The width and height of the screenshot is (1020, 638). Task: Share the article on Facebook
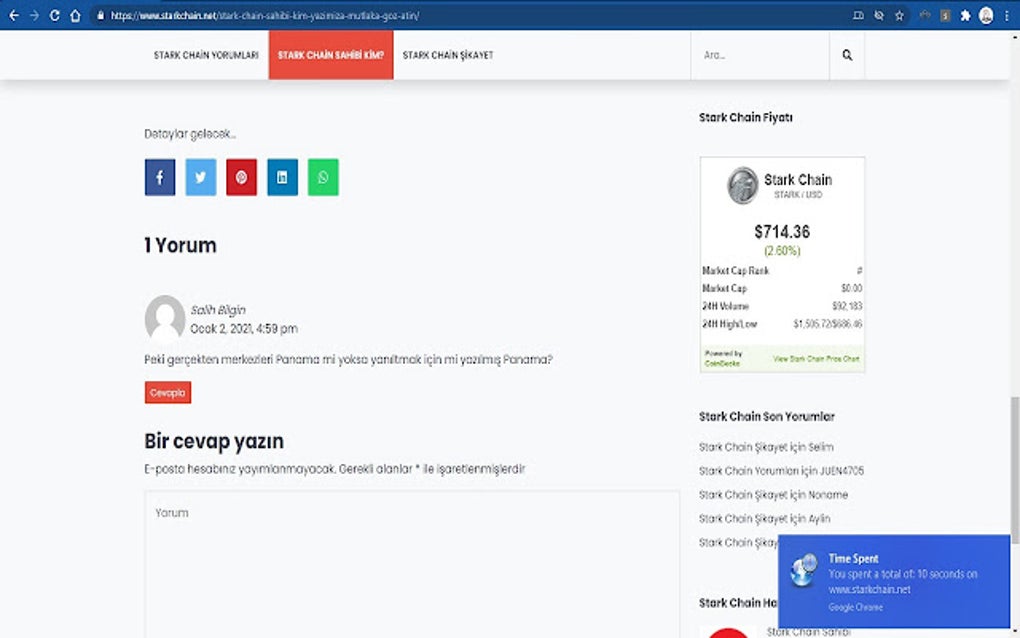[159, 177]
